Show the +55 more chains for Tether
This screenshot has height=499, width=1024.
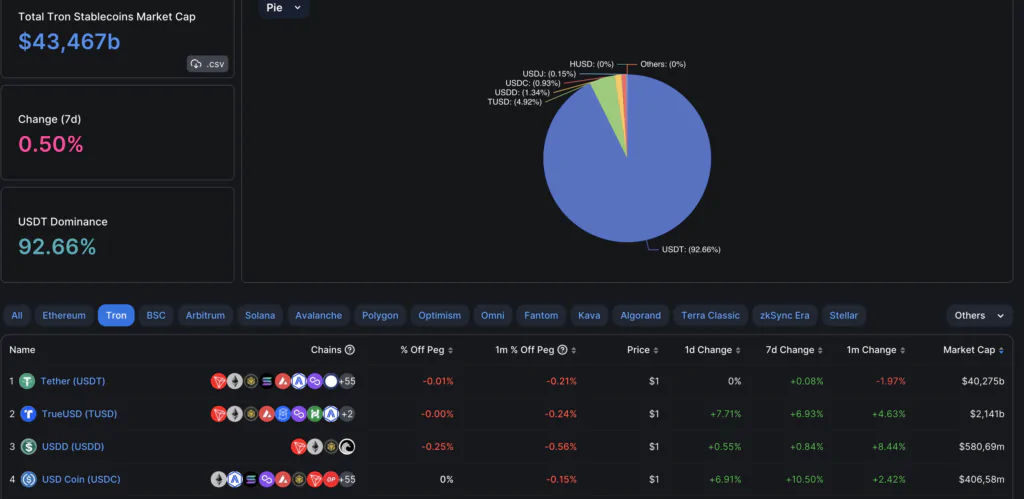[x=347, y=381]
